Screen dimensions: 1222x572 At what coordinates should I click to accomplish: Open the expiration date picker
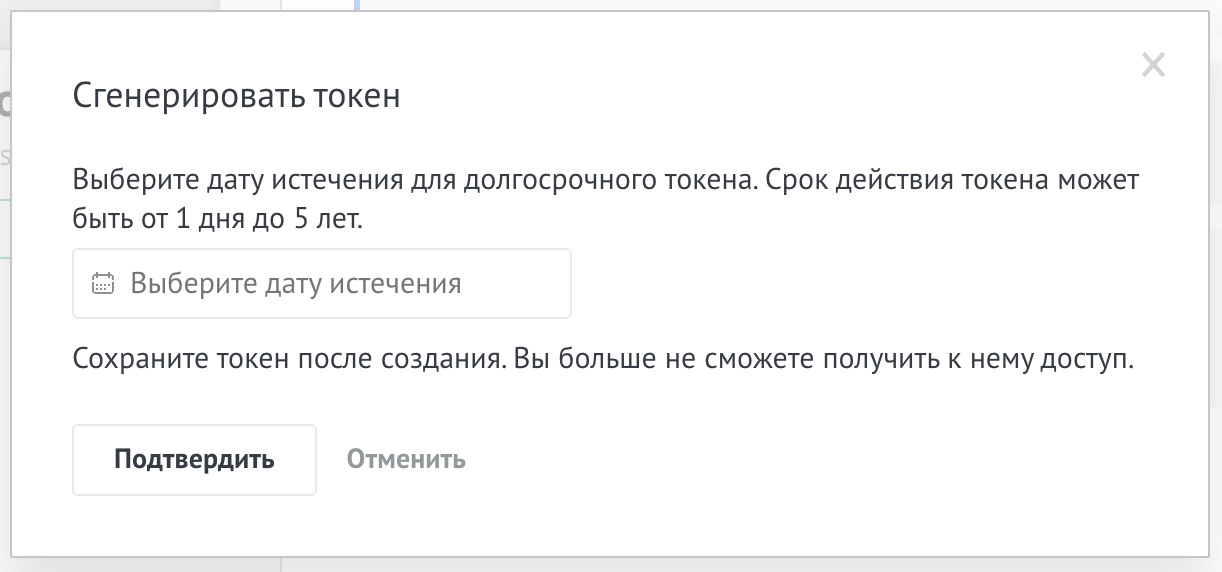(x=322, y=284)
